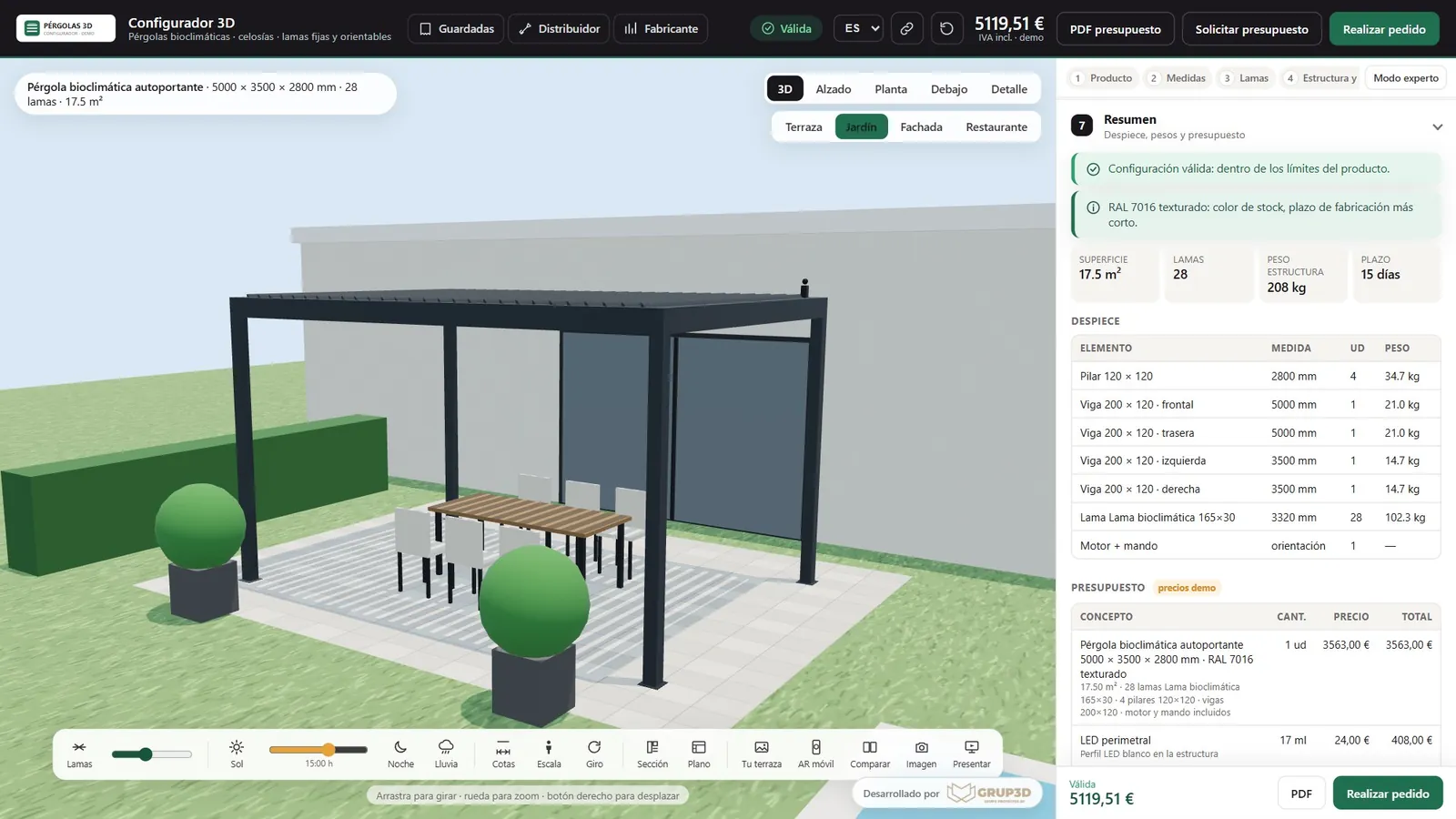Viewport: 1456px width, 819px height.
Task: Open the ES language dropdown
Action: [858, 29]
